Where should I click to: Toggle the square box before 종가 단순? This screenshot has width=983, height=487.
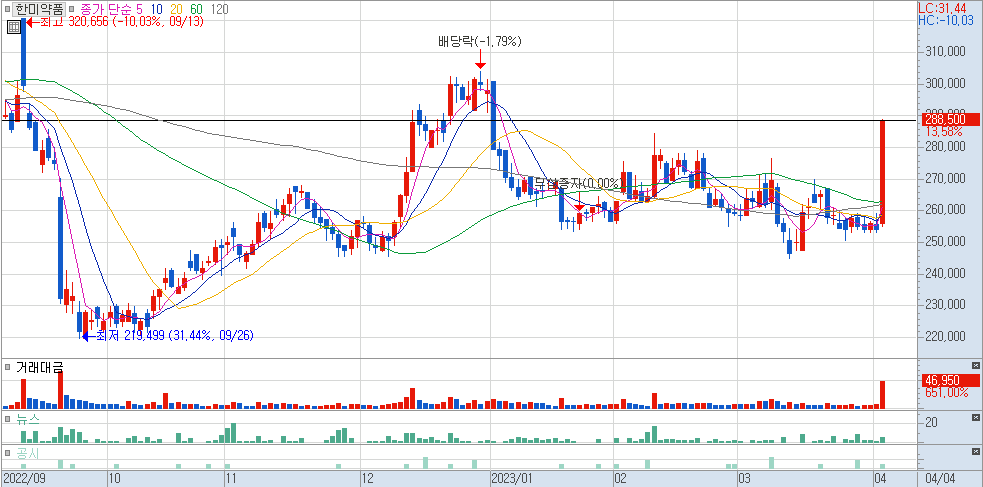tap(70, 9)
